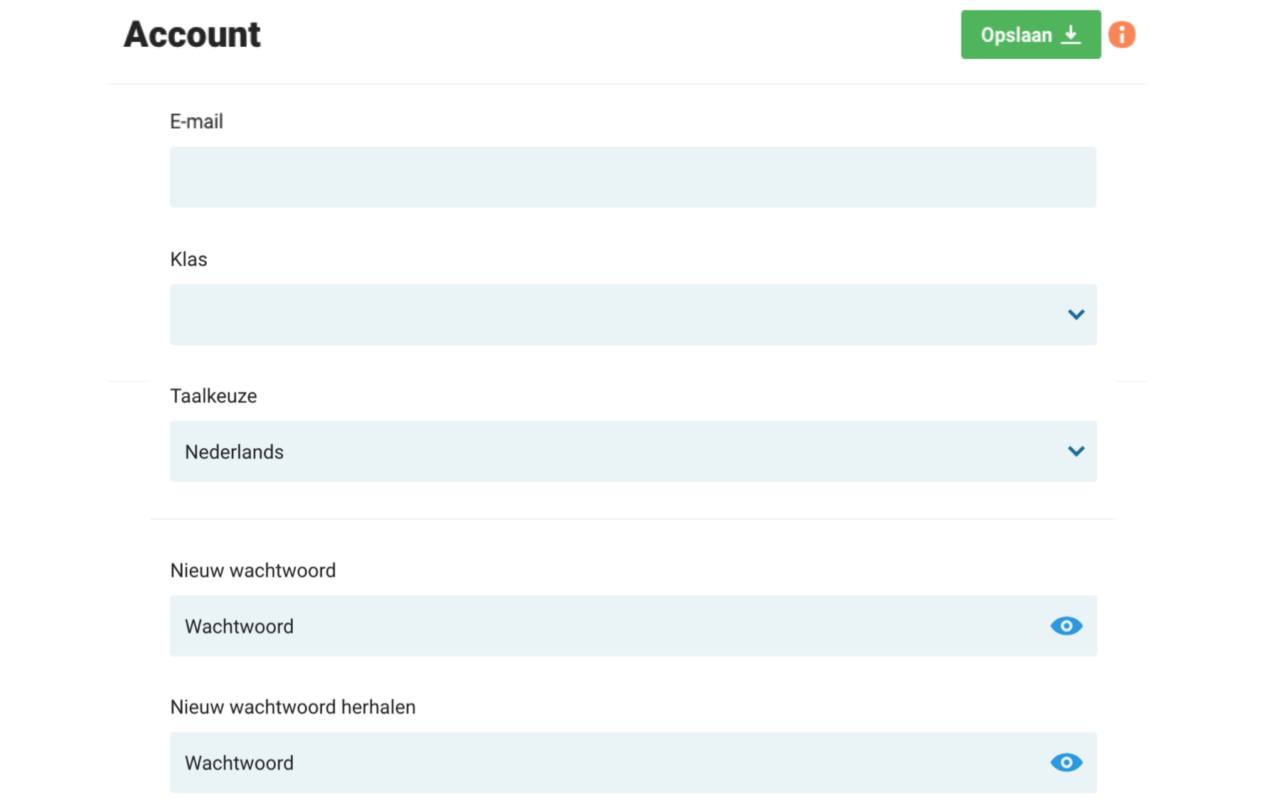
Task: Click the Account page heading
Action: pos(192,35)
